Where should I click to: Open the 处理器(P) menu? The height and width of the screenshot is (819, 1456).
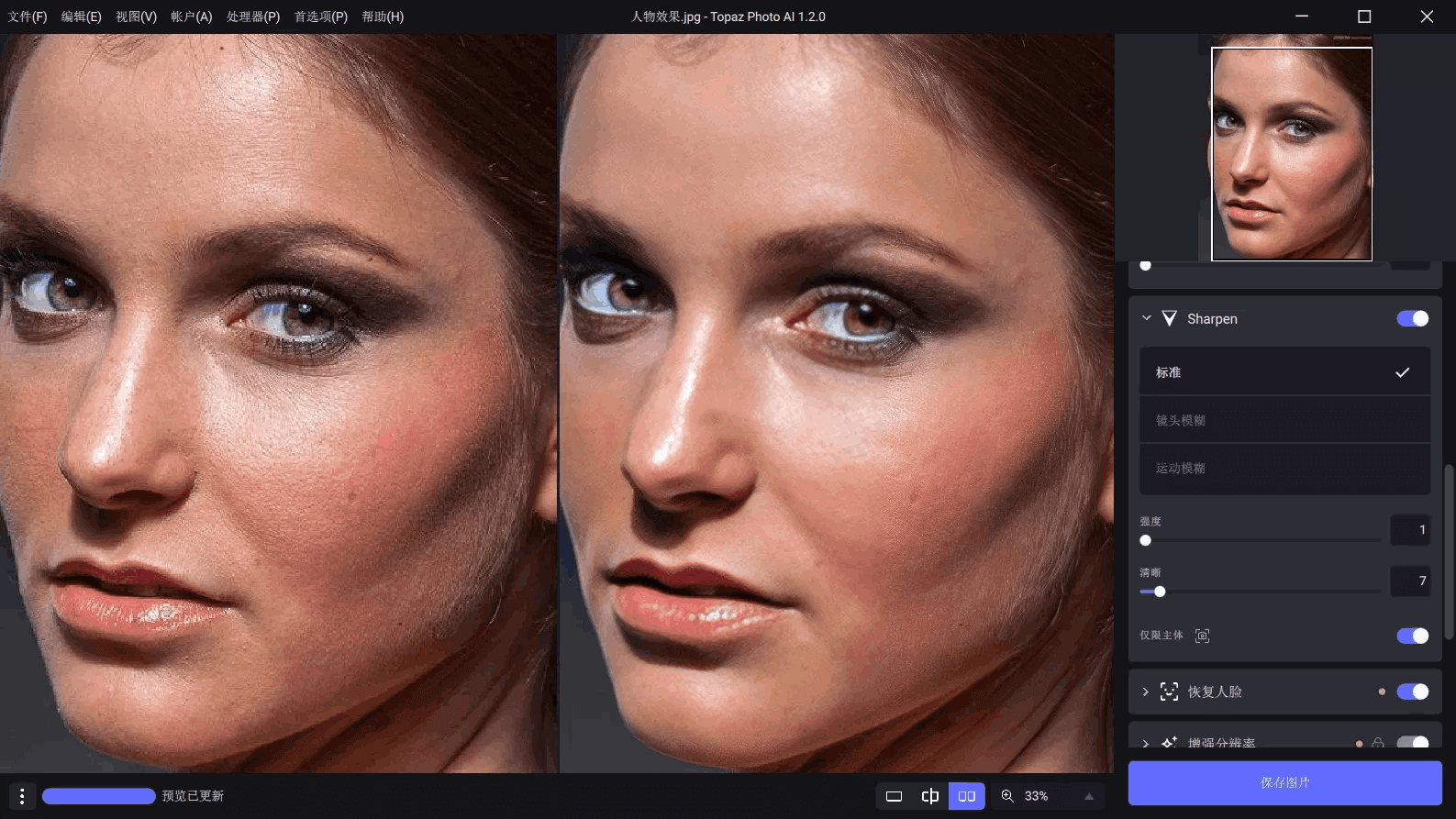coord(253,17)
